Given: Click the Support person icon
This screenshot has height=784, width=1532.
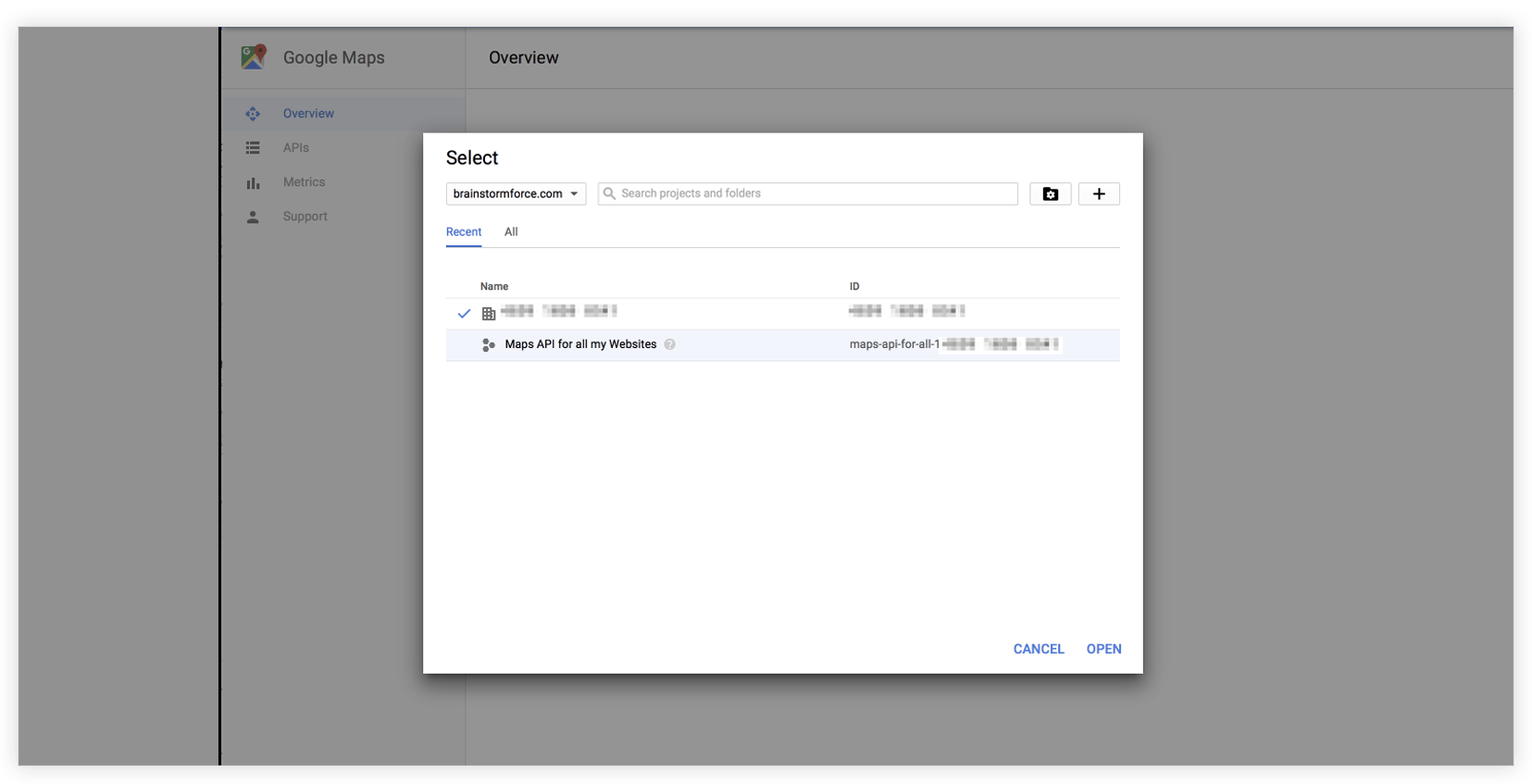Looking at the screenshot, I should [253, 218].
